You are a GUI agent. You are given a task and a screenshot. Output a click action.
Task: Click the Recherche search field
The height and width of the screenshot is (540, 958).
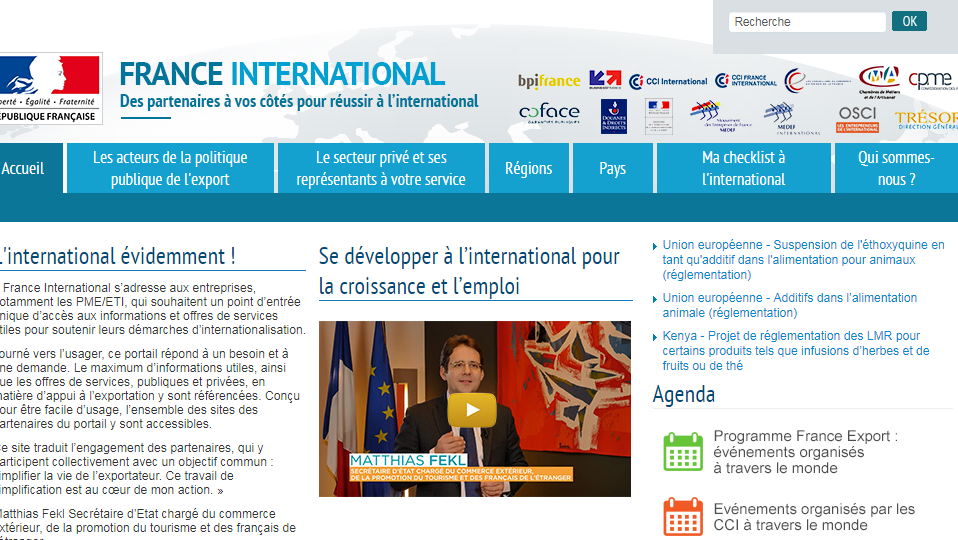click(806, 22)
